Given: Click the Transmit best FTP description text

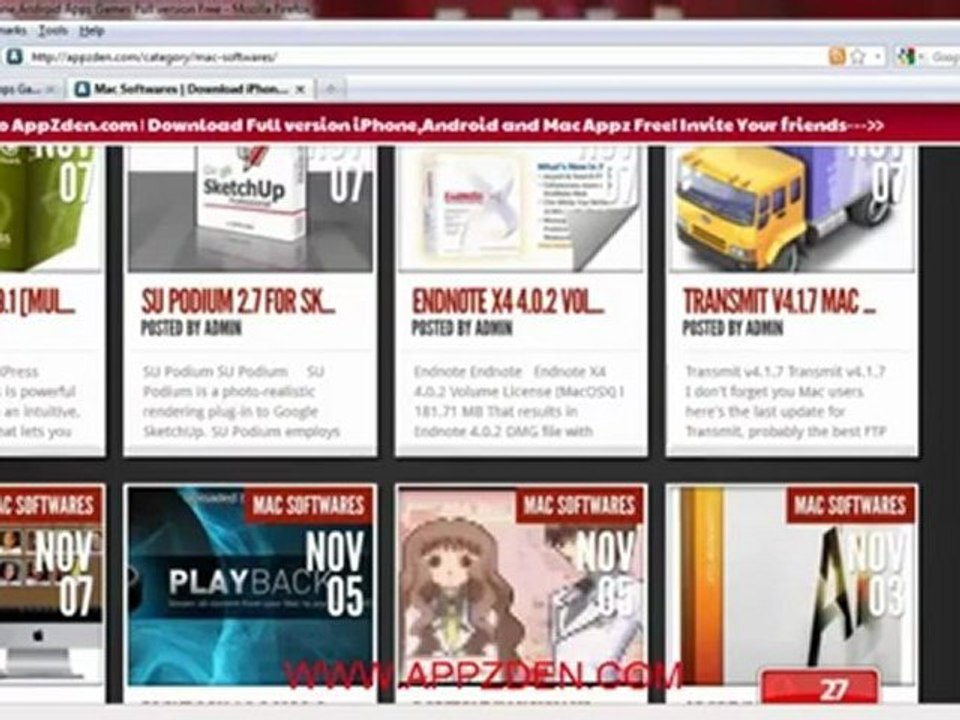Looking at the screenshot, I should pyautogui.click(x=786, y=401).
